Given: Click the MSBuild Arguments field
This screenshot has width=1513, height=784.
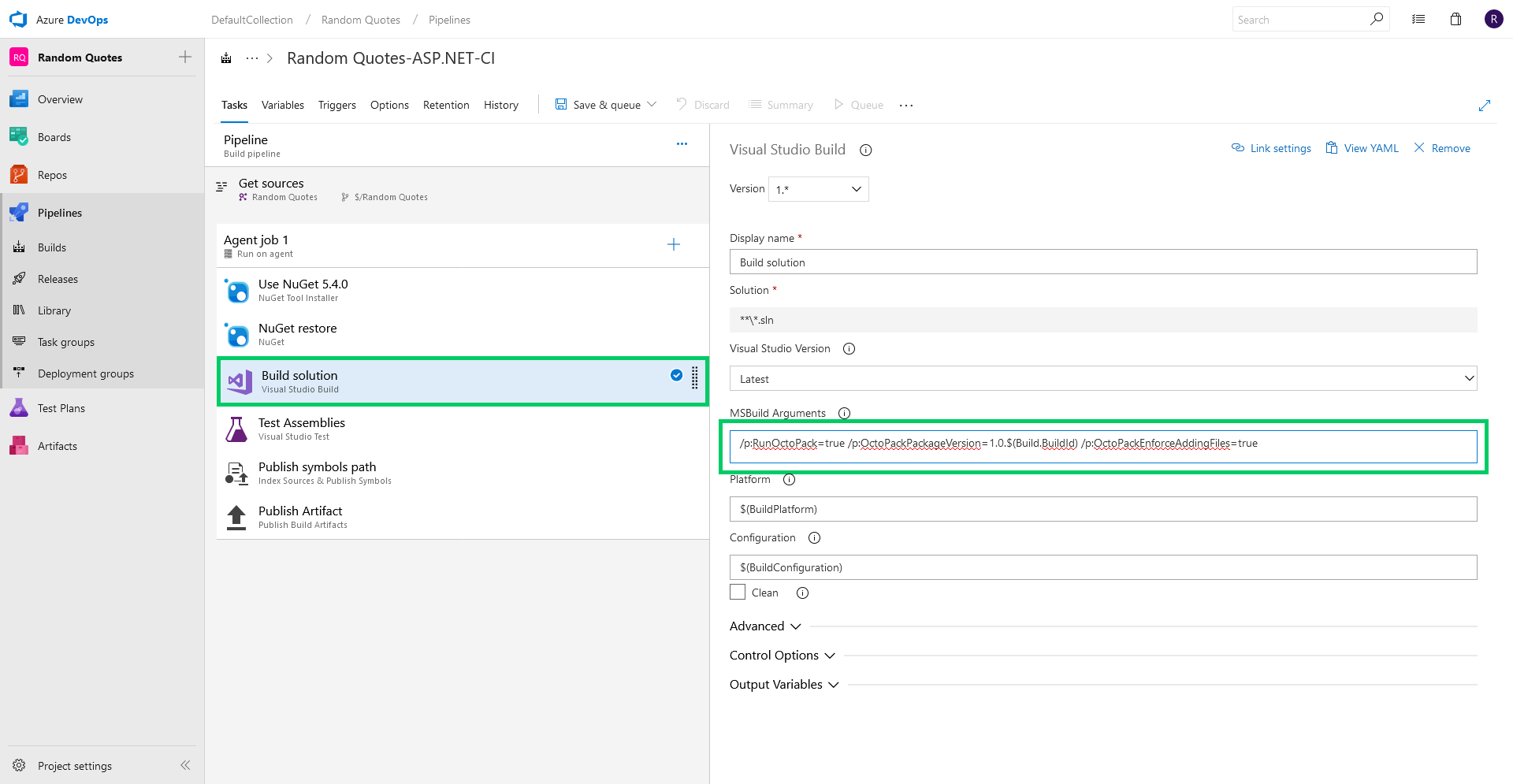Looking at the screenshot, I should [x=1103, y=446].
